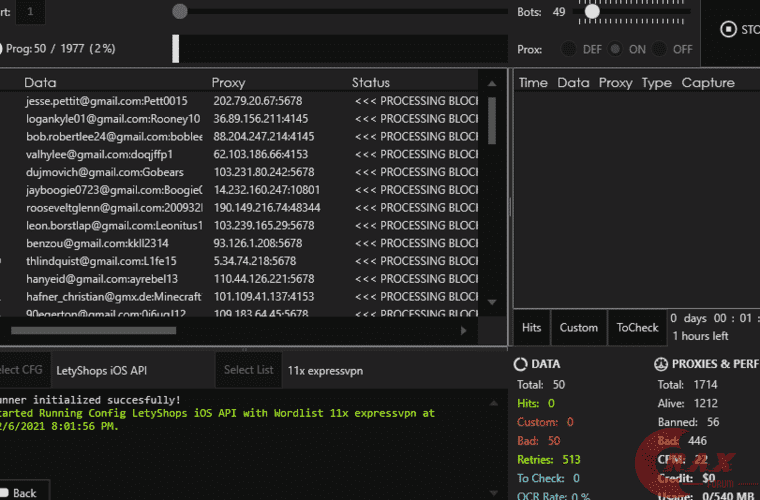Sort results by Capture column header
The height and width of the screenshot is (500, 760).
pyautogui.click(x=708, y=82)
